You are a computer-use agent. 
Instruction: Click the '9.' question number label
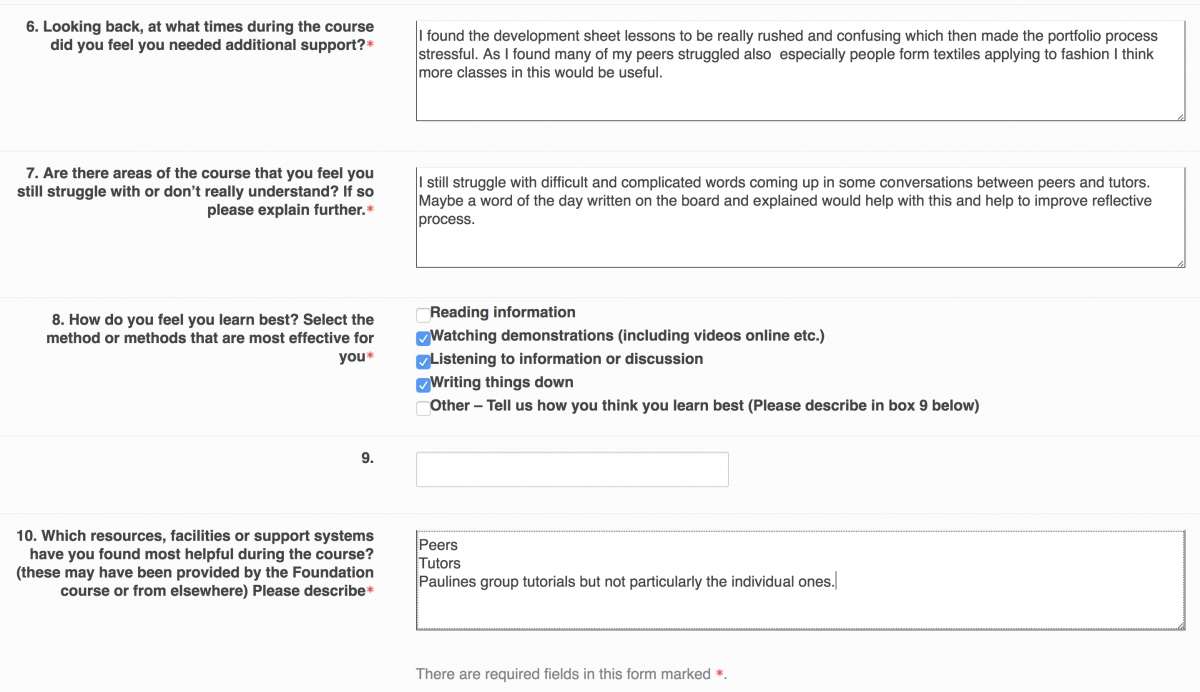[x=367, y=457]
